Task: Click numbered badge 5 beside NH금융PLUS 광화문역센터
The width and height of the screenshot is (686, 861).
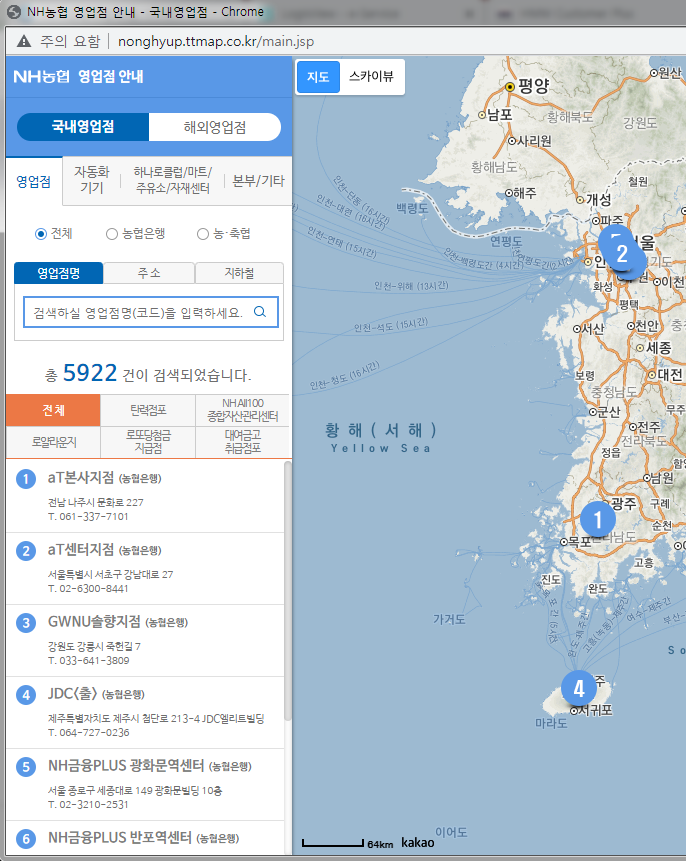Action: click(26, 767)
